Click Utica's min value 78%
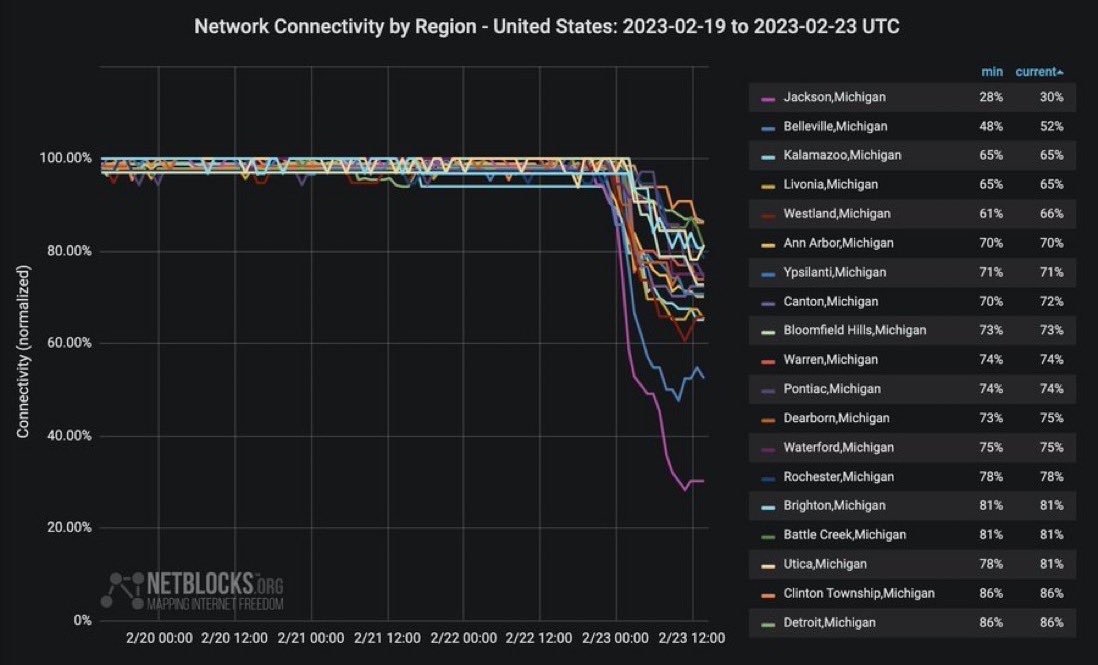The width and height of the screenshot is (1098, 665). click(x=991, y=565)
